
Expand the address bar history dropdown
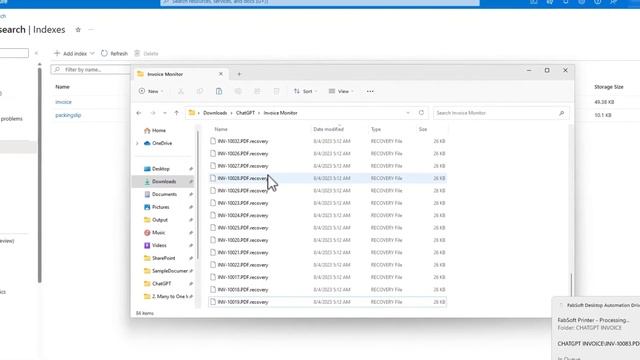pyautogui.click(x=408, y=113)
